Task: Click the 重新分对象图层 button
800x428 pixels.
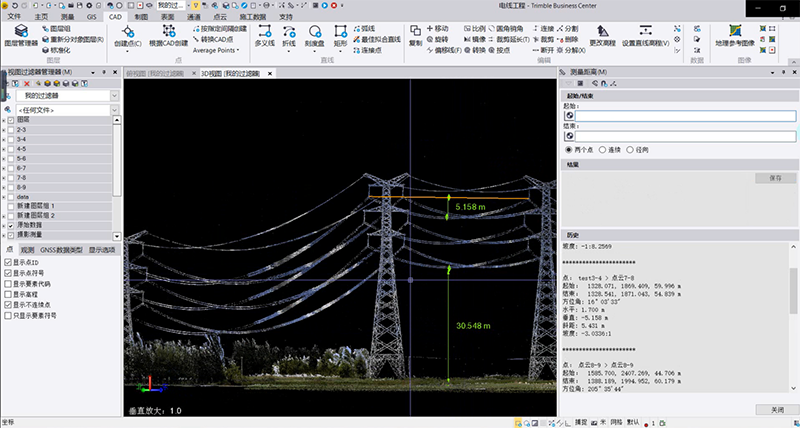Action: point(72,39)
